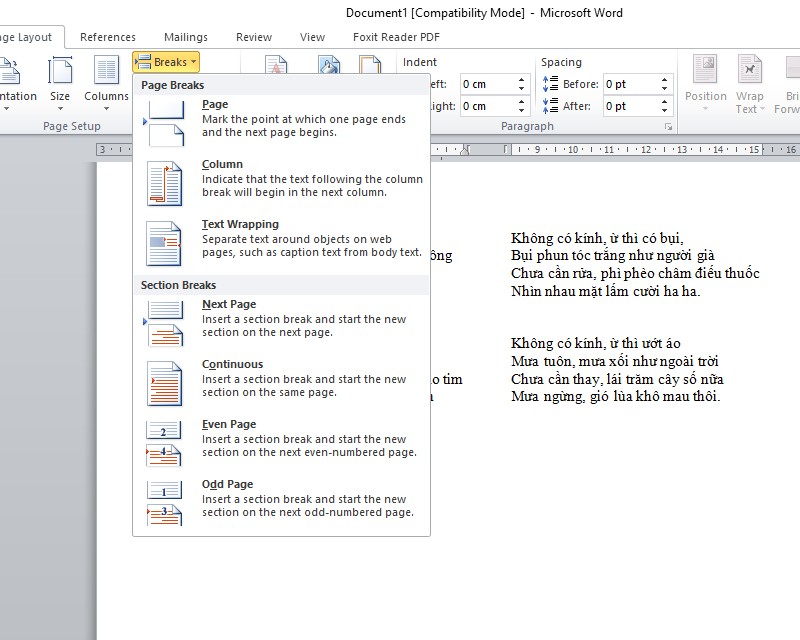800x640 pixels.
Task: Switch to the View tab
Action: click(x=312, y=37)
